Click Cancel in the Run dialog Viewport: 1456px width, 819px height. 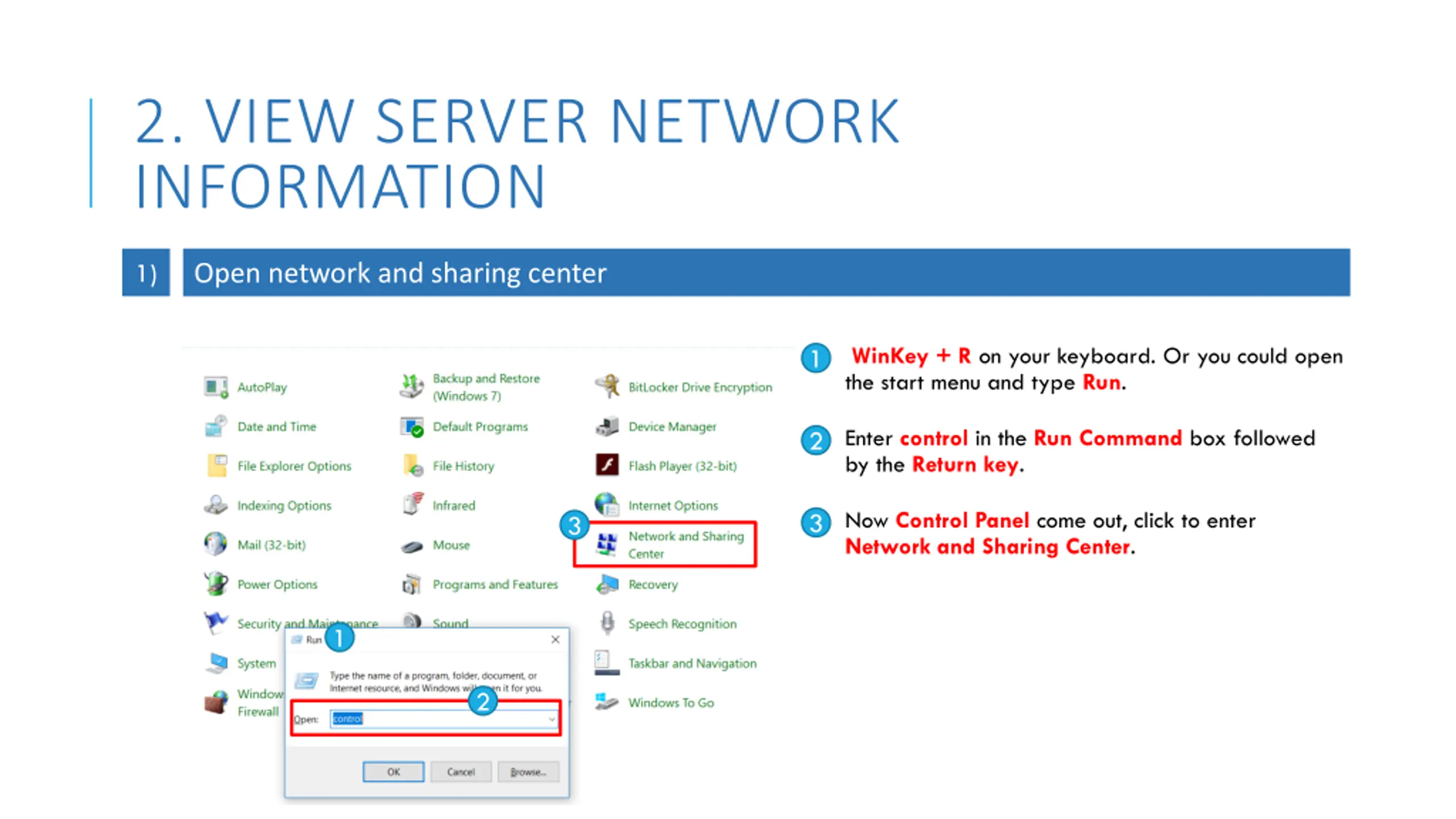coord(461,772)
